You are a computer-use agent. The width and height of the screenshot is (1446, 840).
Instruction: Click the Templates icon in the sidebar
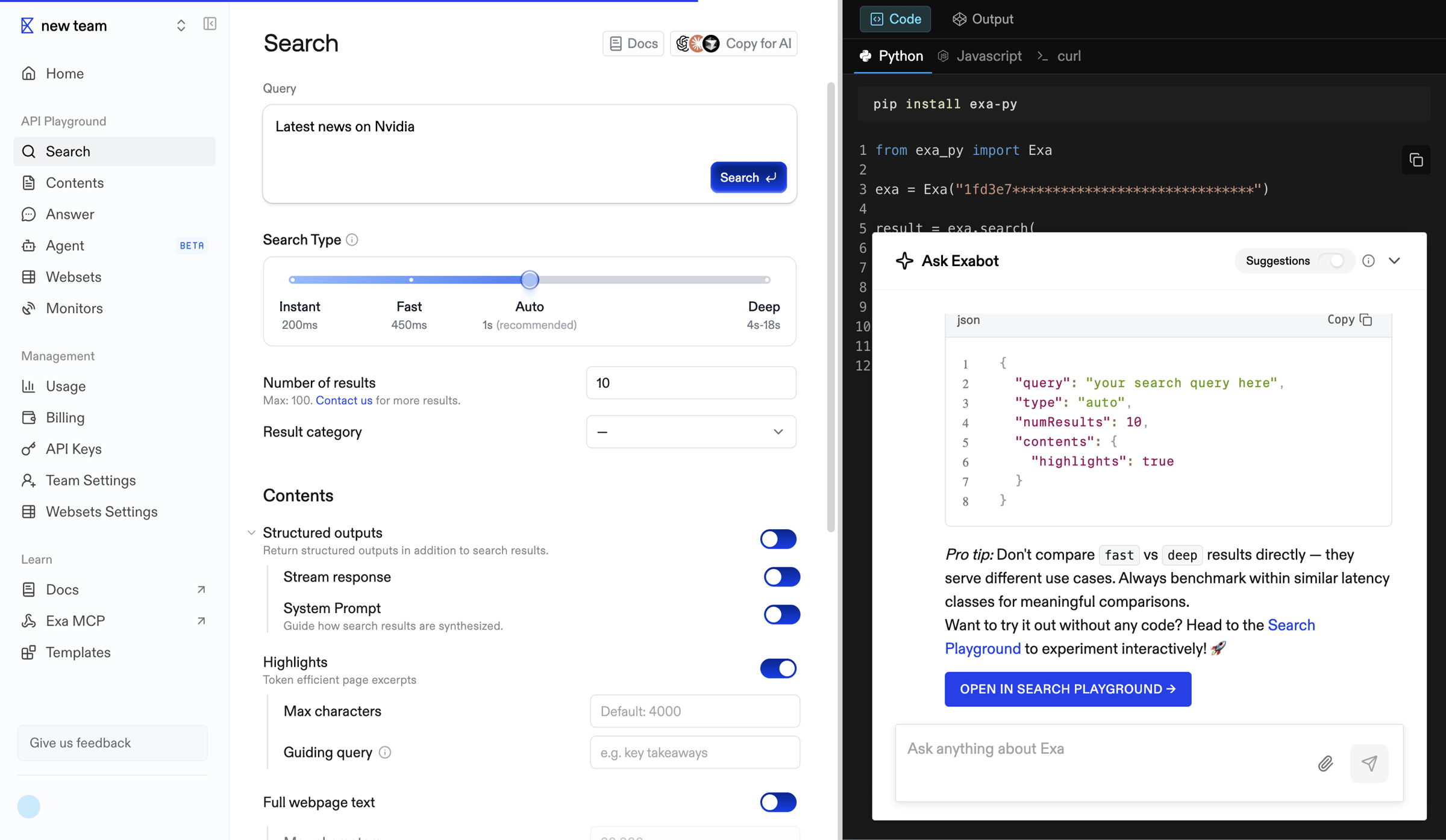point(29,653)
